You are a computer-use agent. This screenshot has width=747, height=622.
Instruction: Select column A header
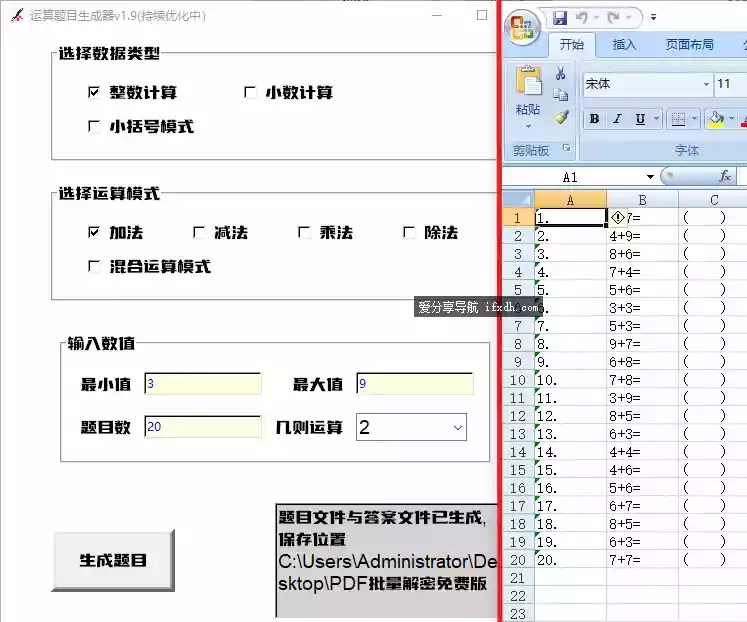570,200
